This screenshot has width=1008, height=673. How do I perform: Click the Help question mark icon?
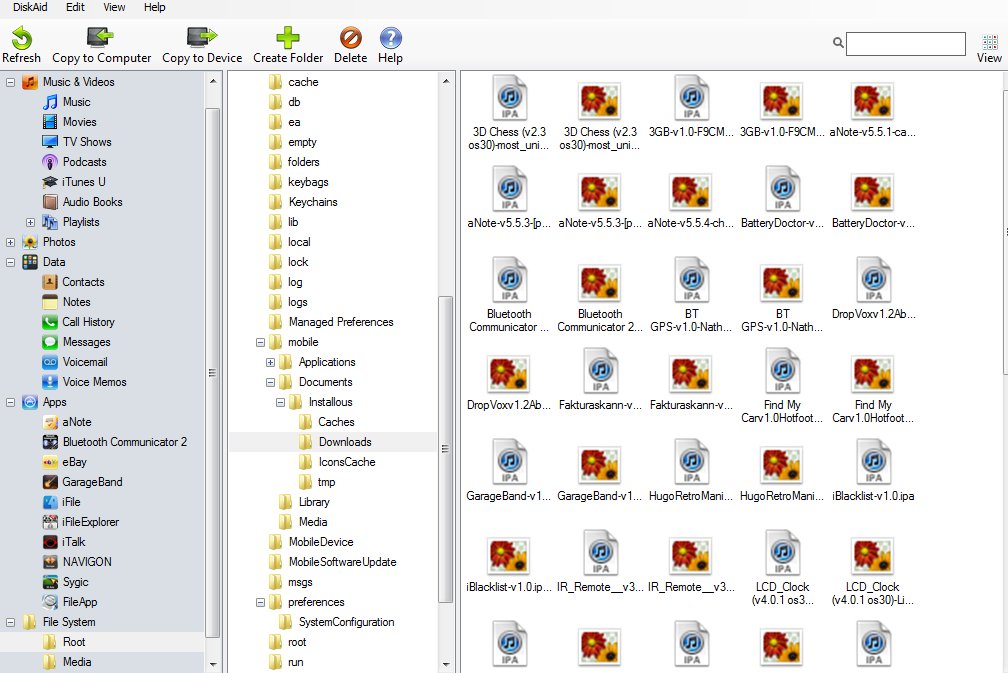click(x=390, y=38)
